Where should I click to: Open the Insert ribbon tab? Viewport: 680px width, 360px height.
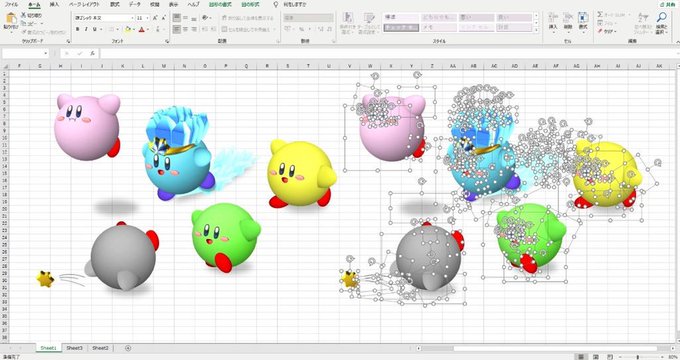(x=54, y=4)
